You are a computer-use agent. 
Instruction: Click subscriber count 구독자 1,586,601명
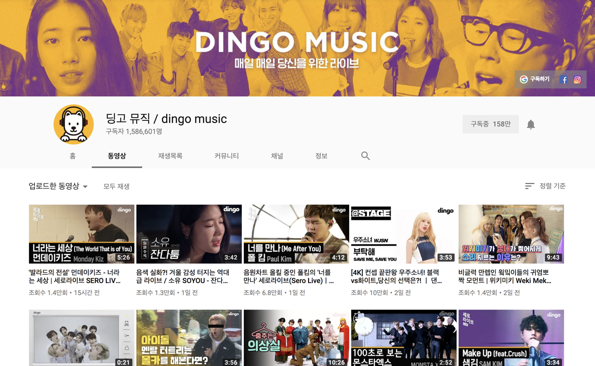134,132
